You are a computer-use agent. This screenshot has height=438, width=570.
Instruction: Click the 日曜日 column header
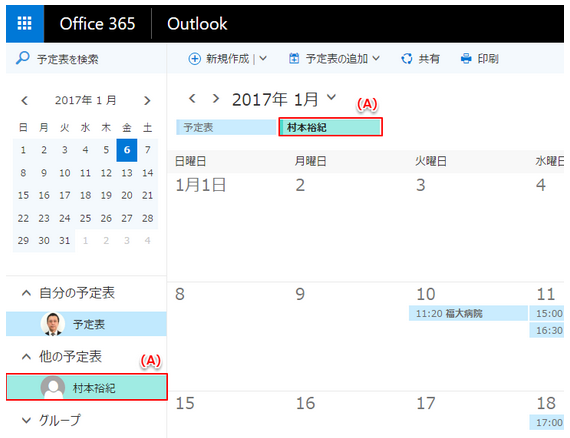pos(190,161)
